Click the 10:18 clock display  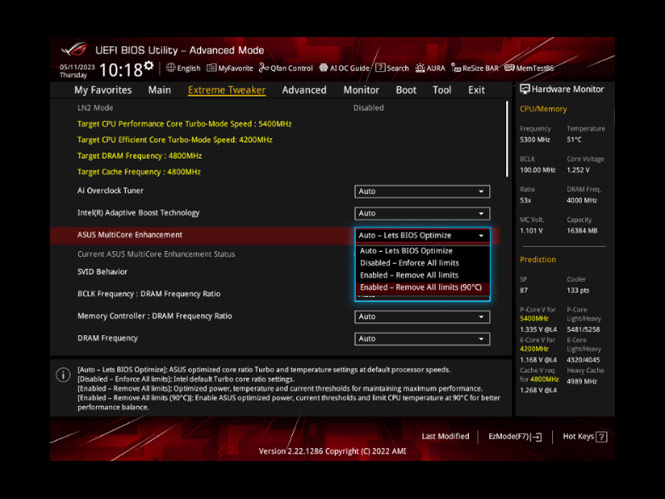coord(120,70)
